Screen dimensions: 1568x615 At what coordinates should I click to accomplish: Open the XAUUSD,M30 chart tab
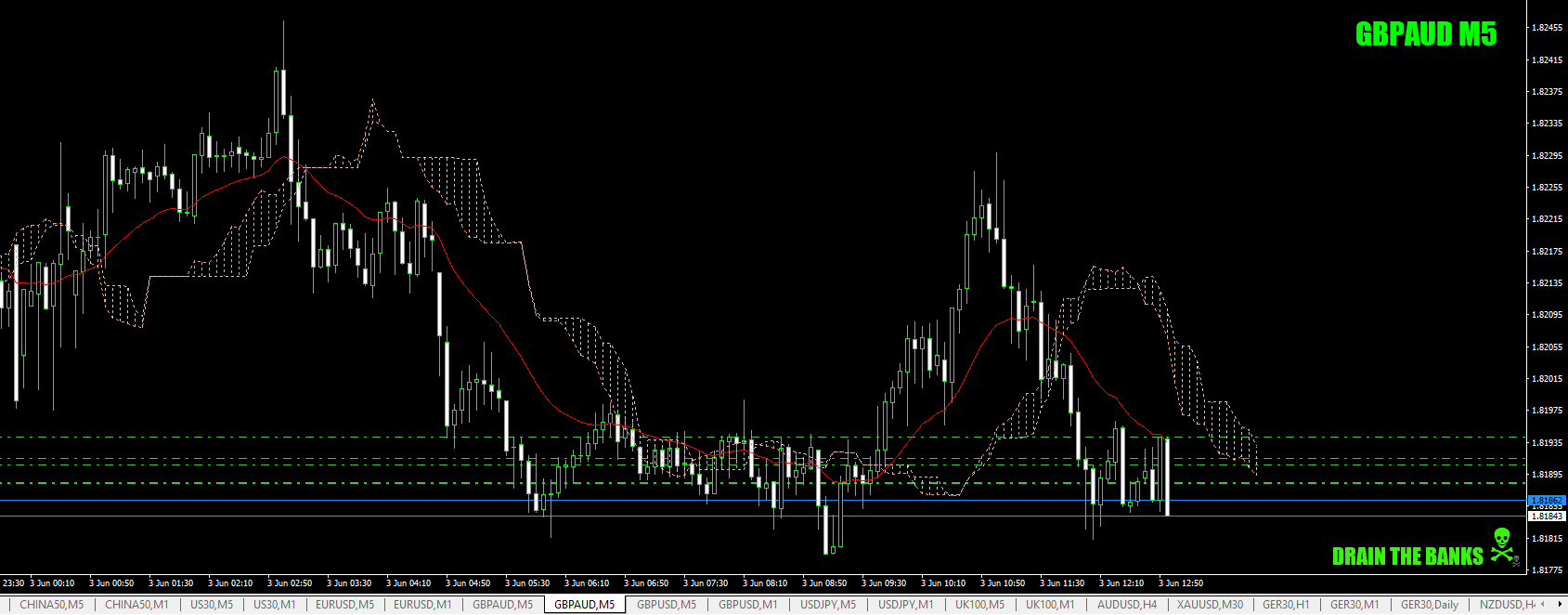(x=1210, y=605)
